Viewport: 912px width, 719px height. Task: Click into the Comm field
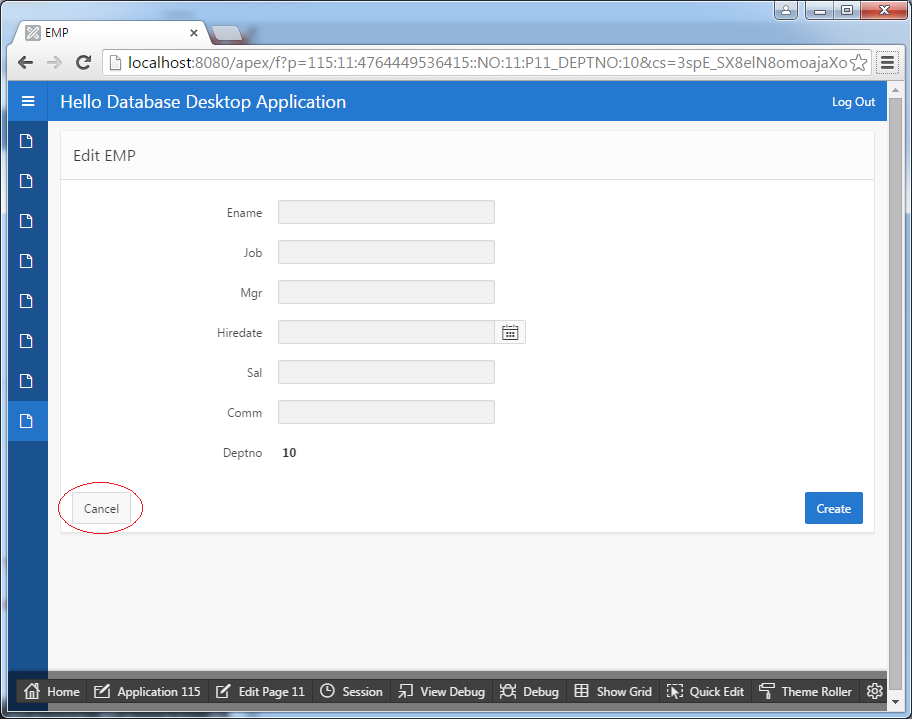coord(386,412)
